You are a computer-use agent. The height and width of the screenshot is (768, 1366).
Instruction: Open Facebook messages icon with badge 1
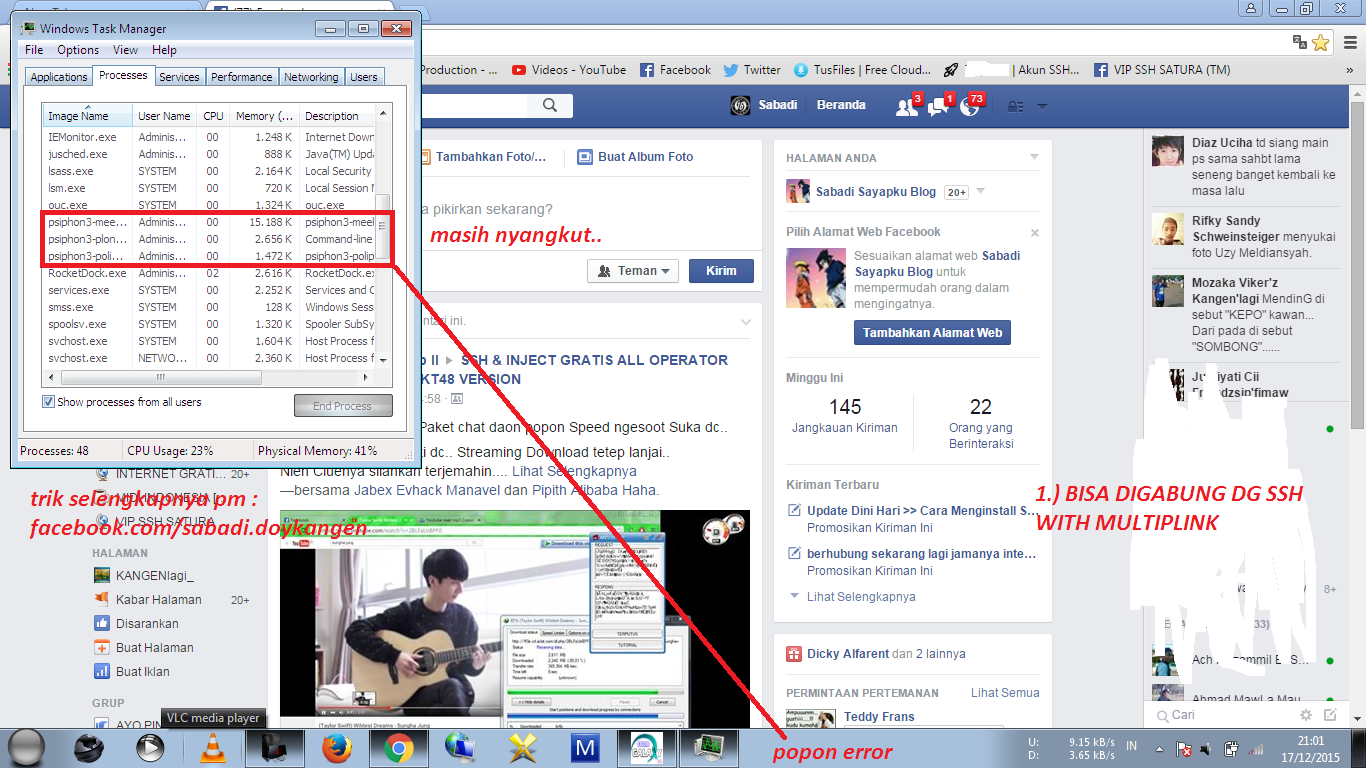937,106
